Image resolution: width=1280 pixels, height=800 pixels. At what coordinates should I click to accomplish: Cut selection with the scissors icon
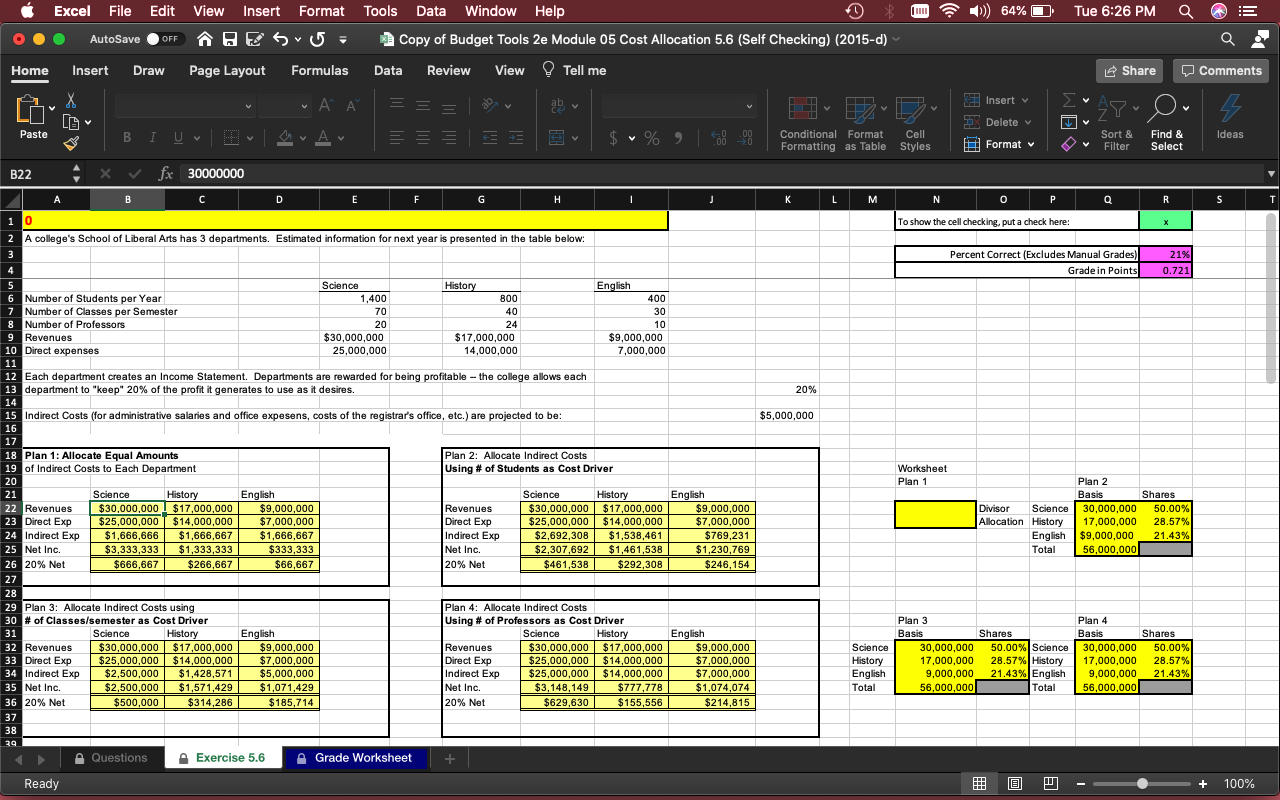click(69, 102)
